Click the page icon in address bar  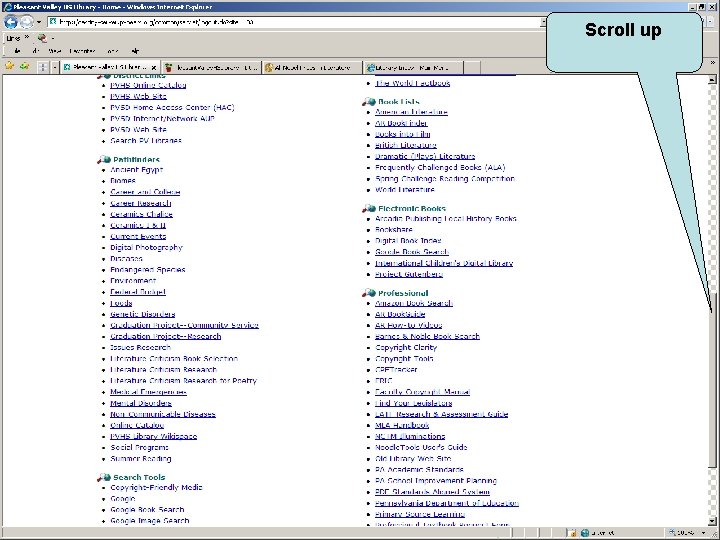pyautogui.click(x=53, y=22)
